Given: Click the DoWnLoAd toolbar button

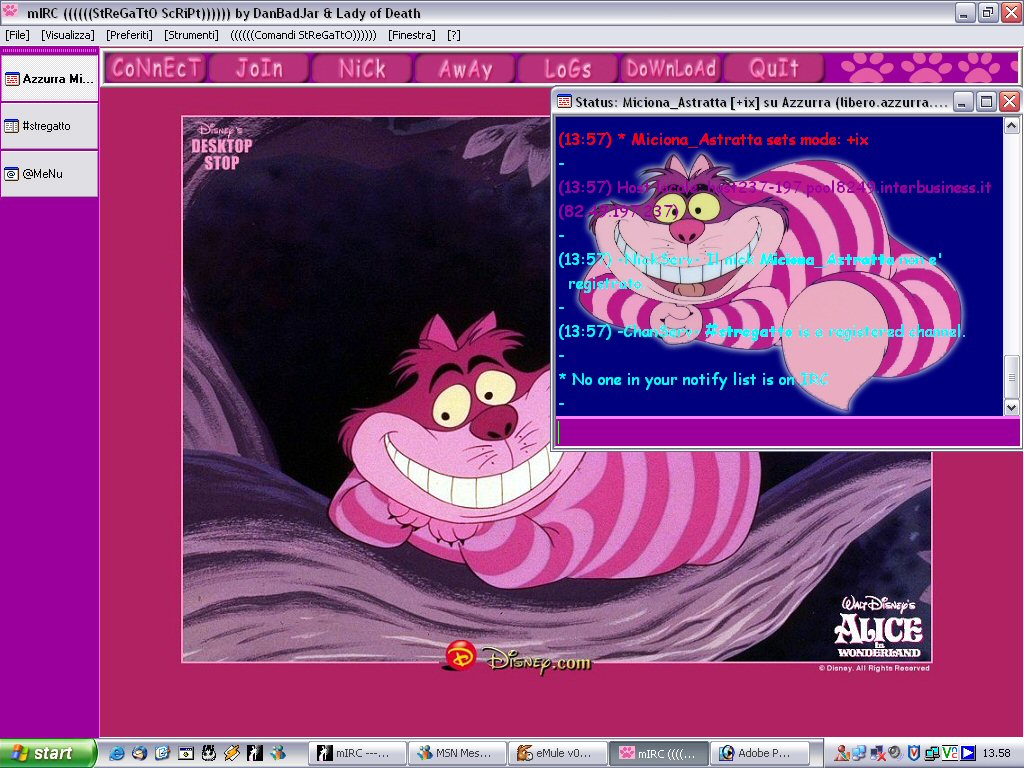Looking at the screenshot, I should [670, 68].
